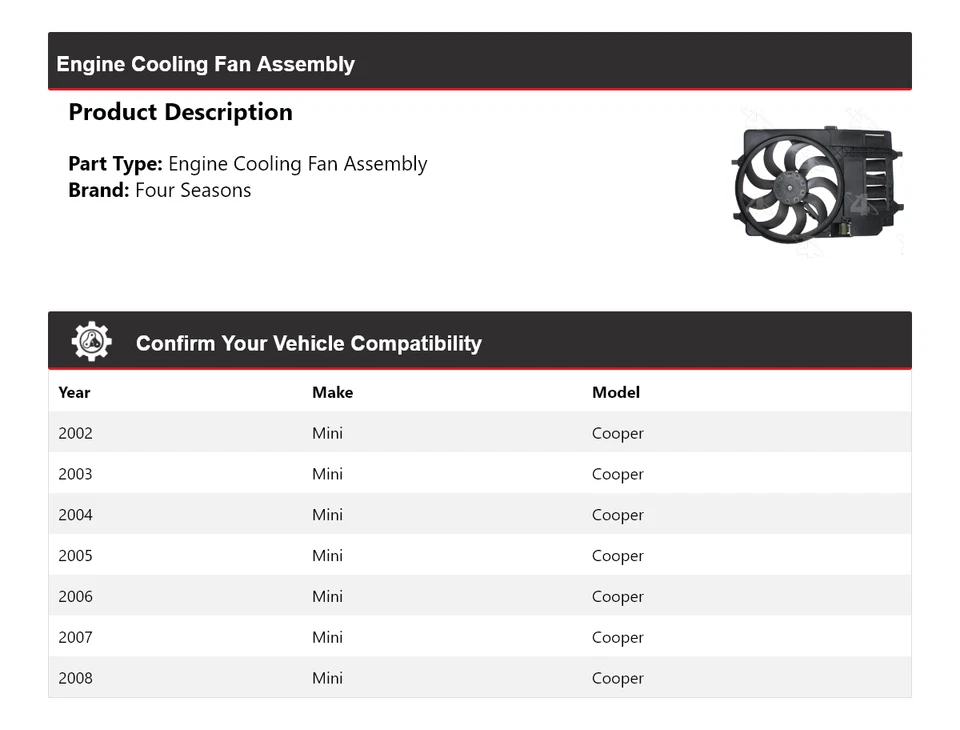Select the 2007 year cell

75,637
